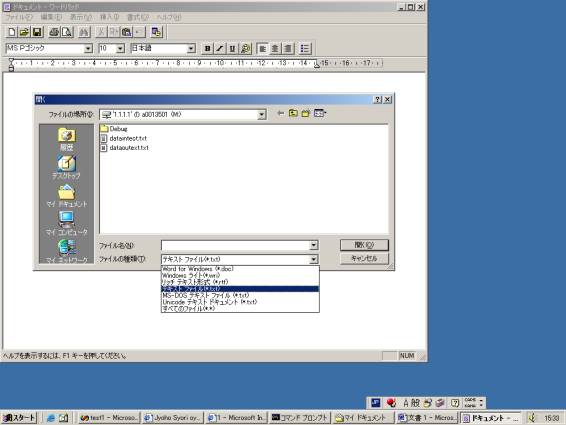Viewport: 566px width, 425px height.
Task: Click the Save diskette toolbar icon
Action: [x=37, y=32]
